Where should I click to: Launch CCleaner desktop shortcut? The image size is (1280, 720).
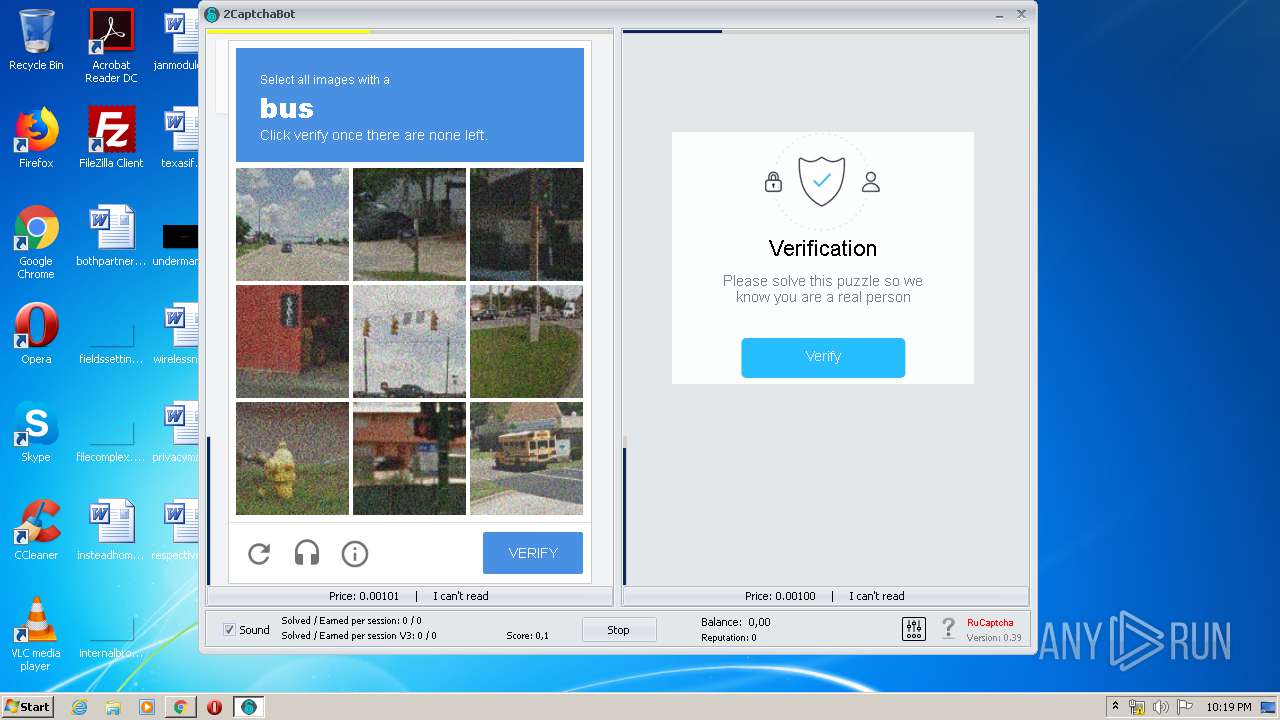click(x=36, y=530)
